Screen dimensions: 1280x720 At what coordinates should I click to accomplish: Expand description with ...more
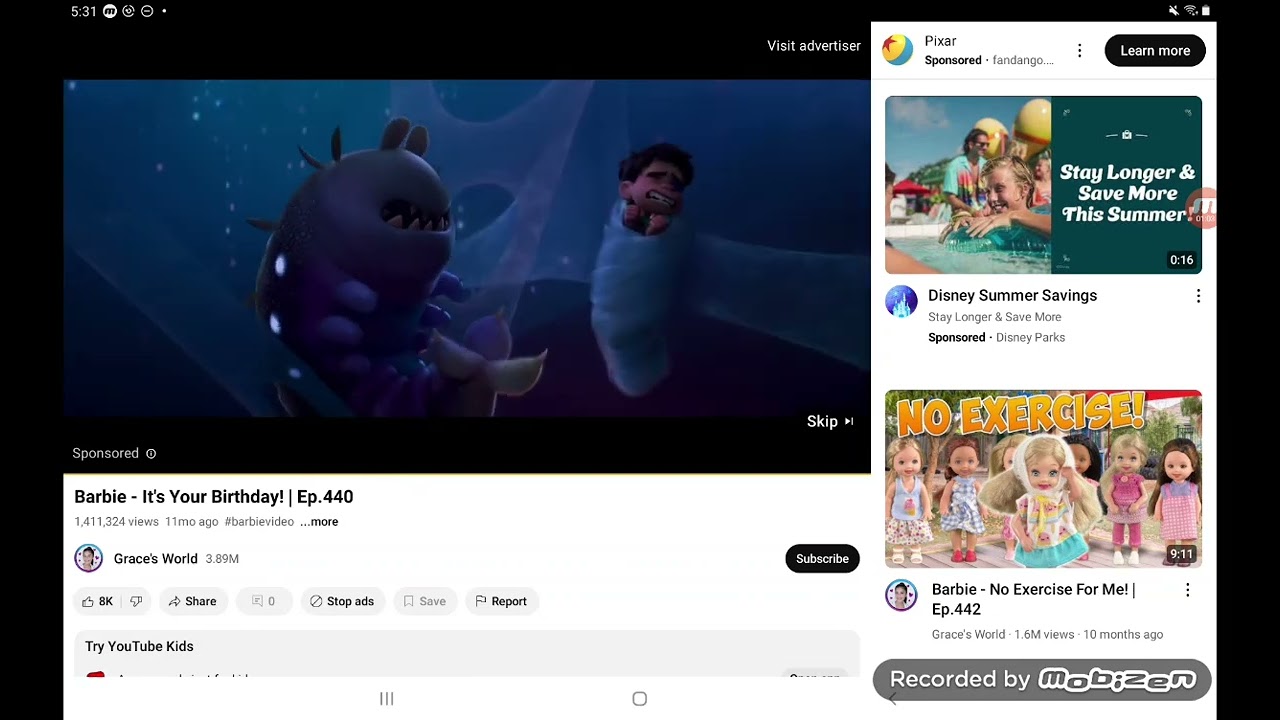(x=319, y=522)
